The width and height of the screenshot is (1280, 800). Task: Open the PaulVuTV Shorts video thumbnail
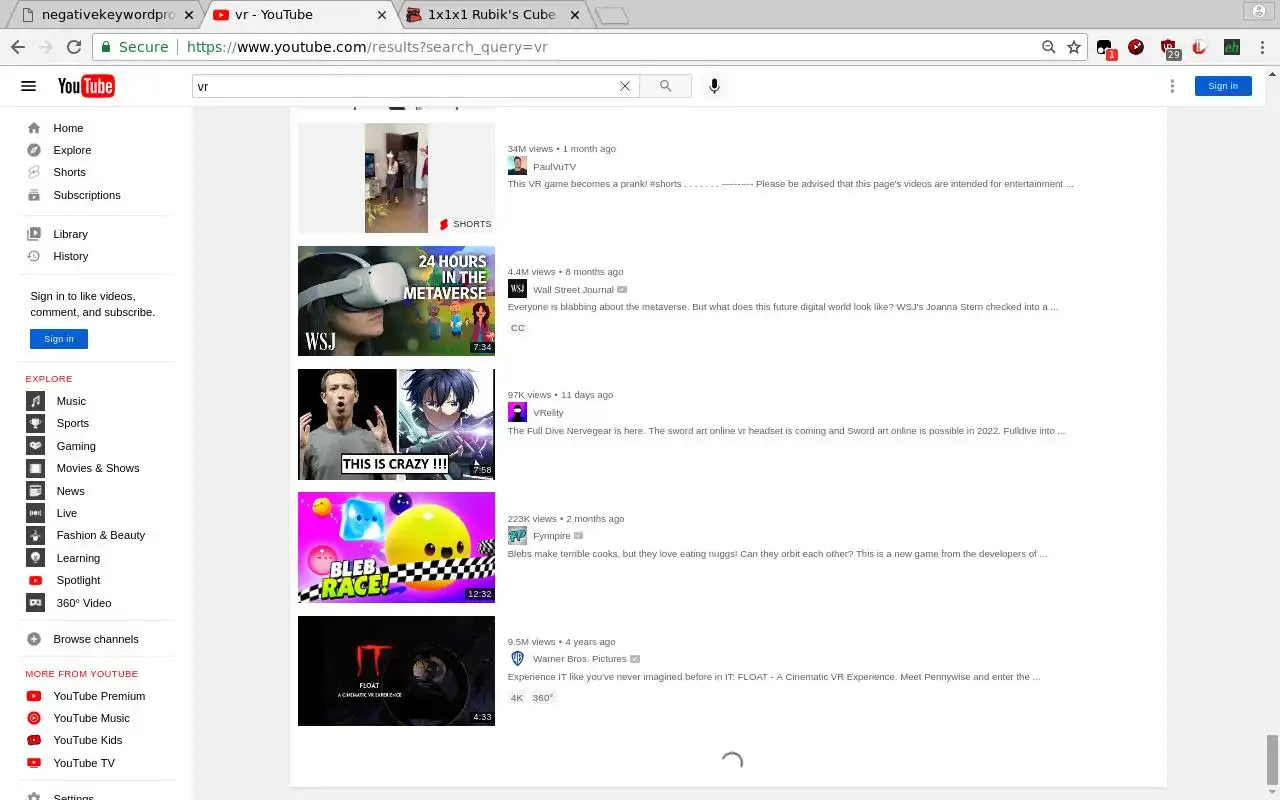click(396, 178)
